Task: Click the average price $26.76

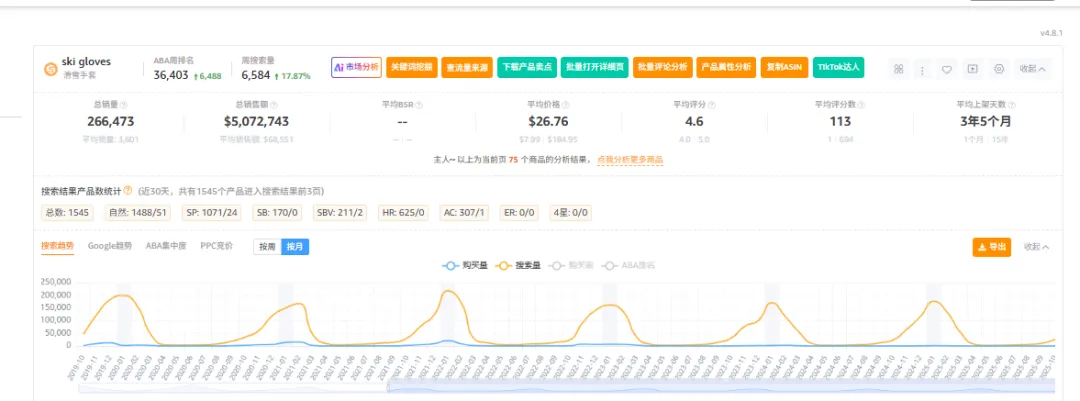Action: coord(548,122)
